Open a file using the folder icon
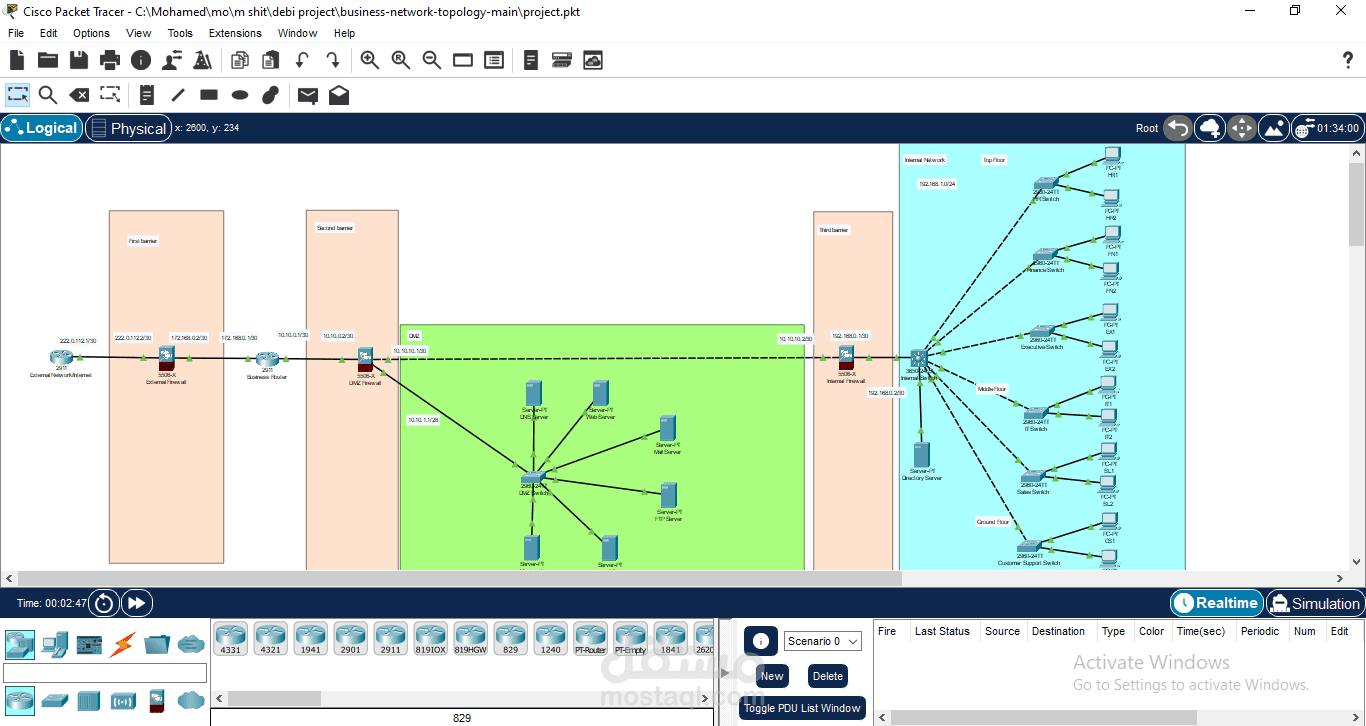 (x=48, y=60)
